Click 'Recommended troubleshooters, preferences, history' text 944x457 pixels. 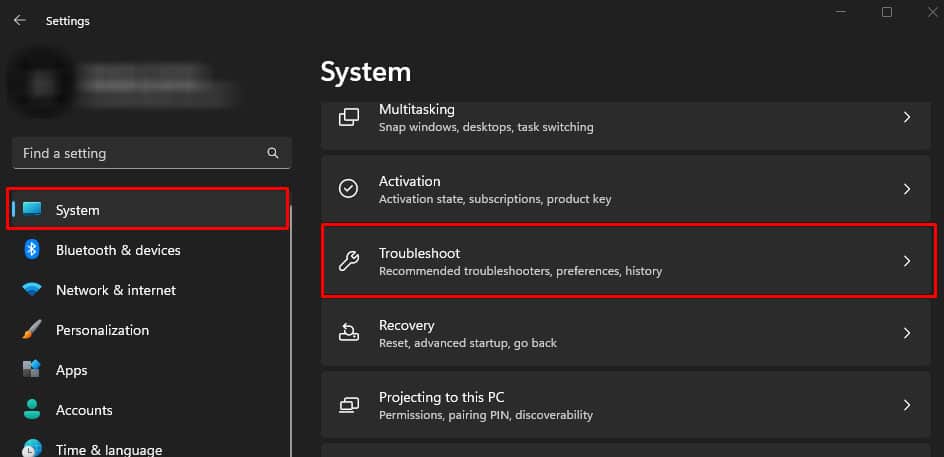pos(520,272)
